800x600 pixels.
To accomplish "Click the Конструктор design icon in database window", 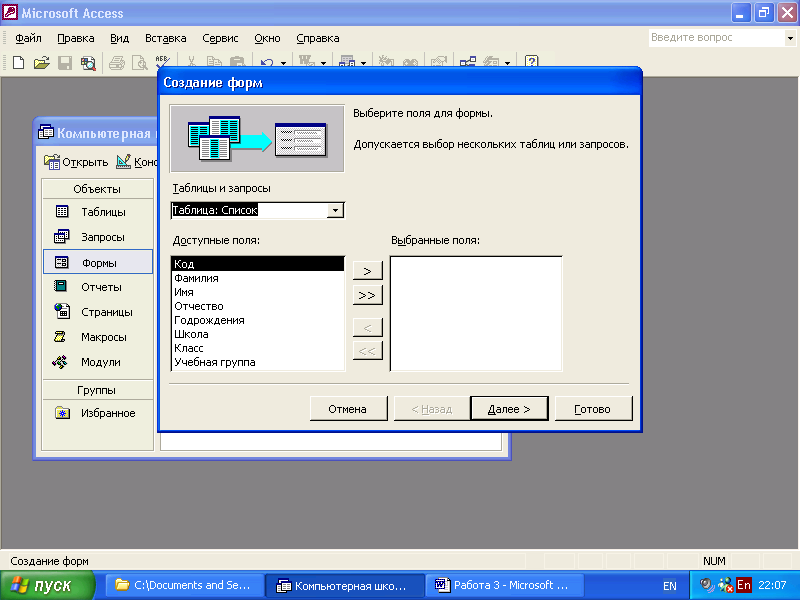I will coord(123,161).
